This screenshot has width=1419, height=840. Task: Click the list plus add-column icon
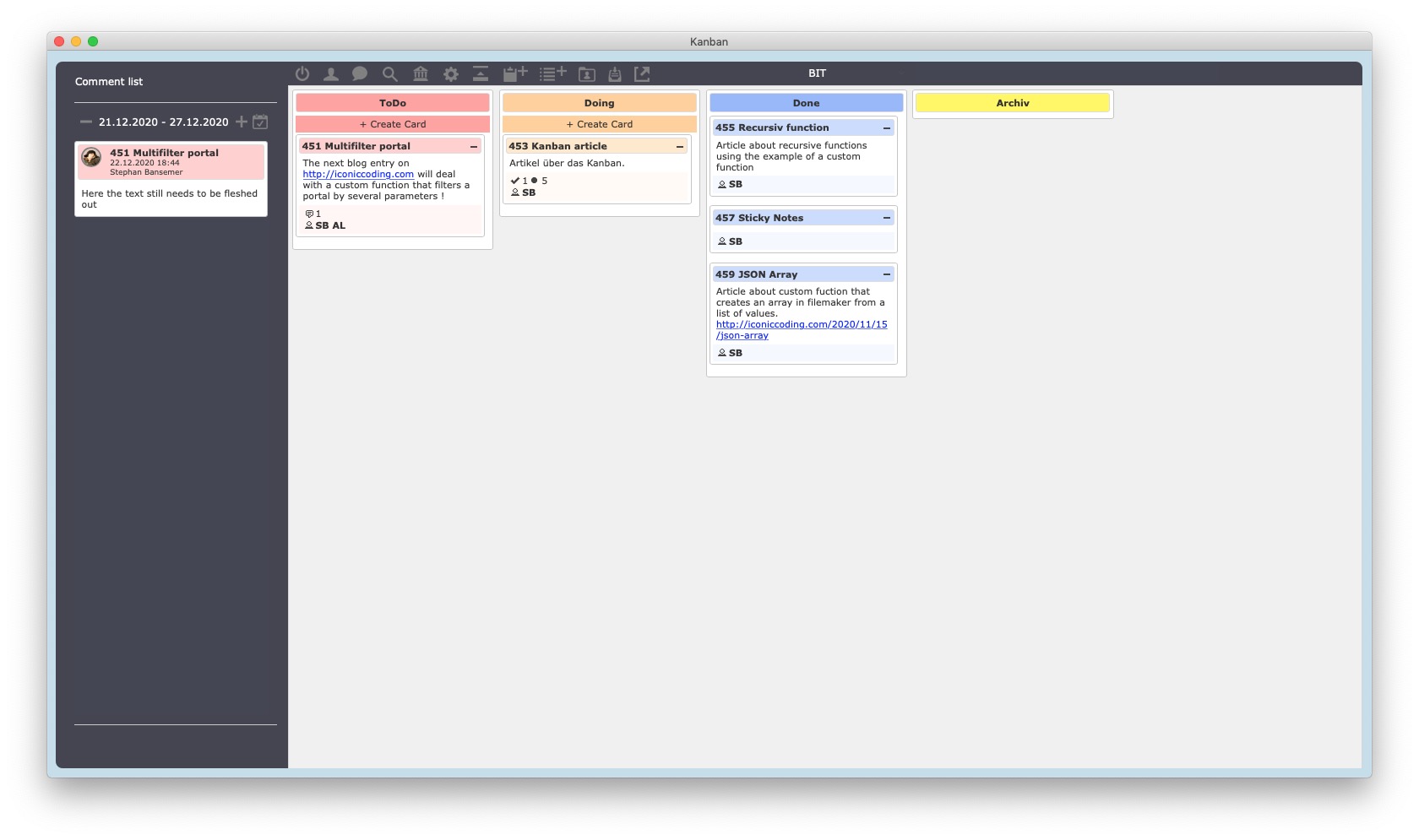pyautogui.click(x=552, y=74)
